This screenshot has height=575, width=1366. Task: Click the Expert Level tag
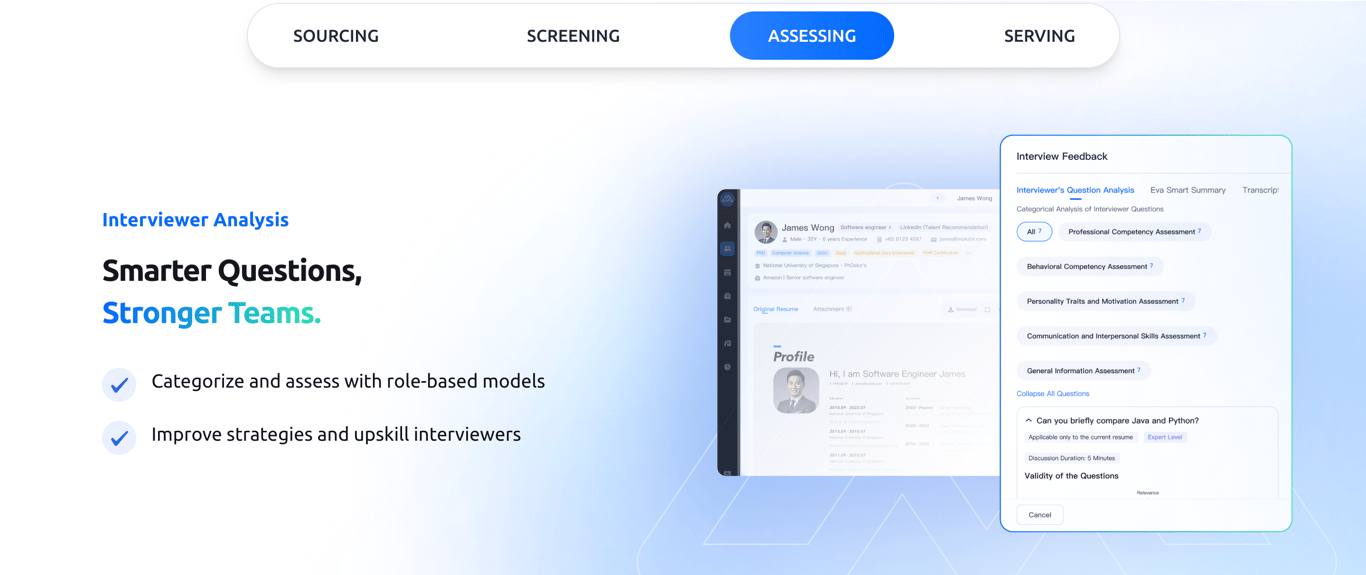[x=1165, y=438]
